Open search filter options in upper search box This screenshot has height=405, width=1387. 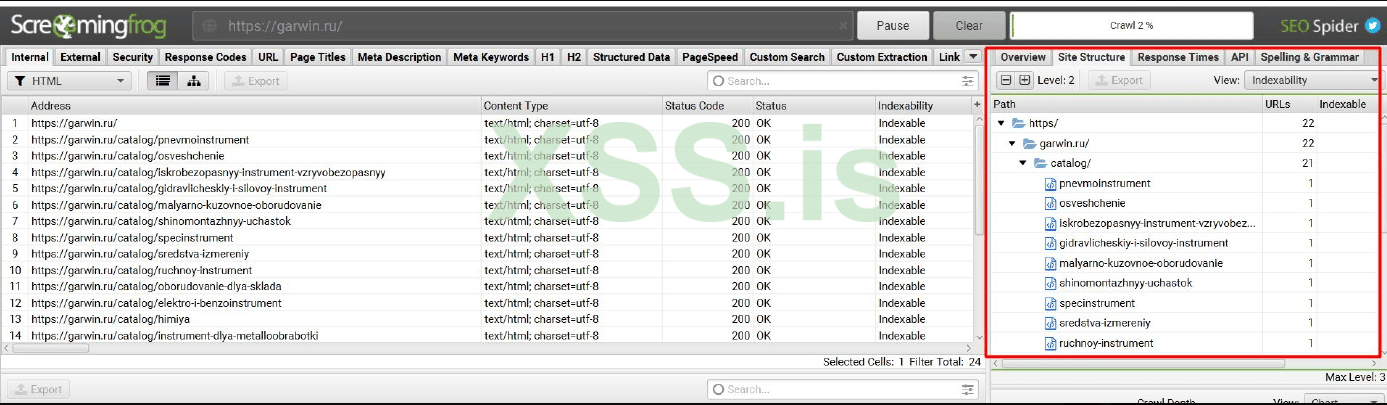point(968,81)
